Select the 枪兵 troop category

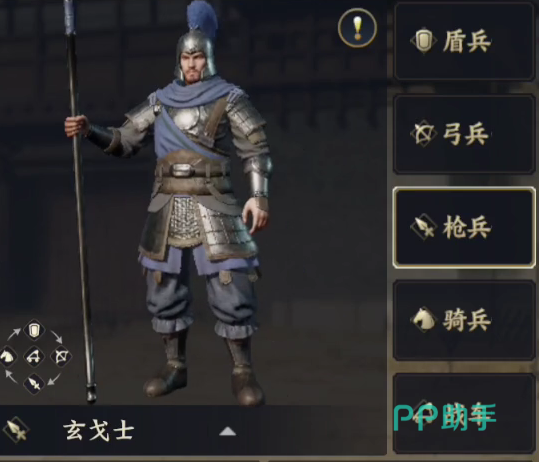(x=464, y=227)
